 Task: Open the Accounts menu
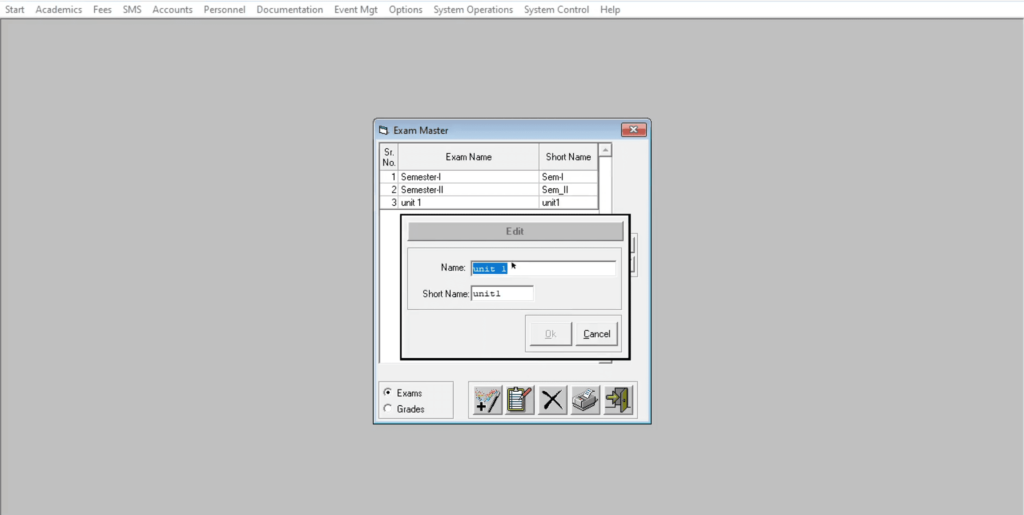(172, 10)
